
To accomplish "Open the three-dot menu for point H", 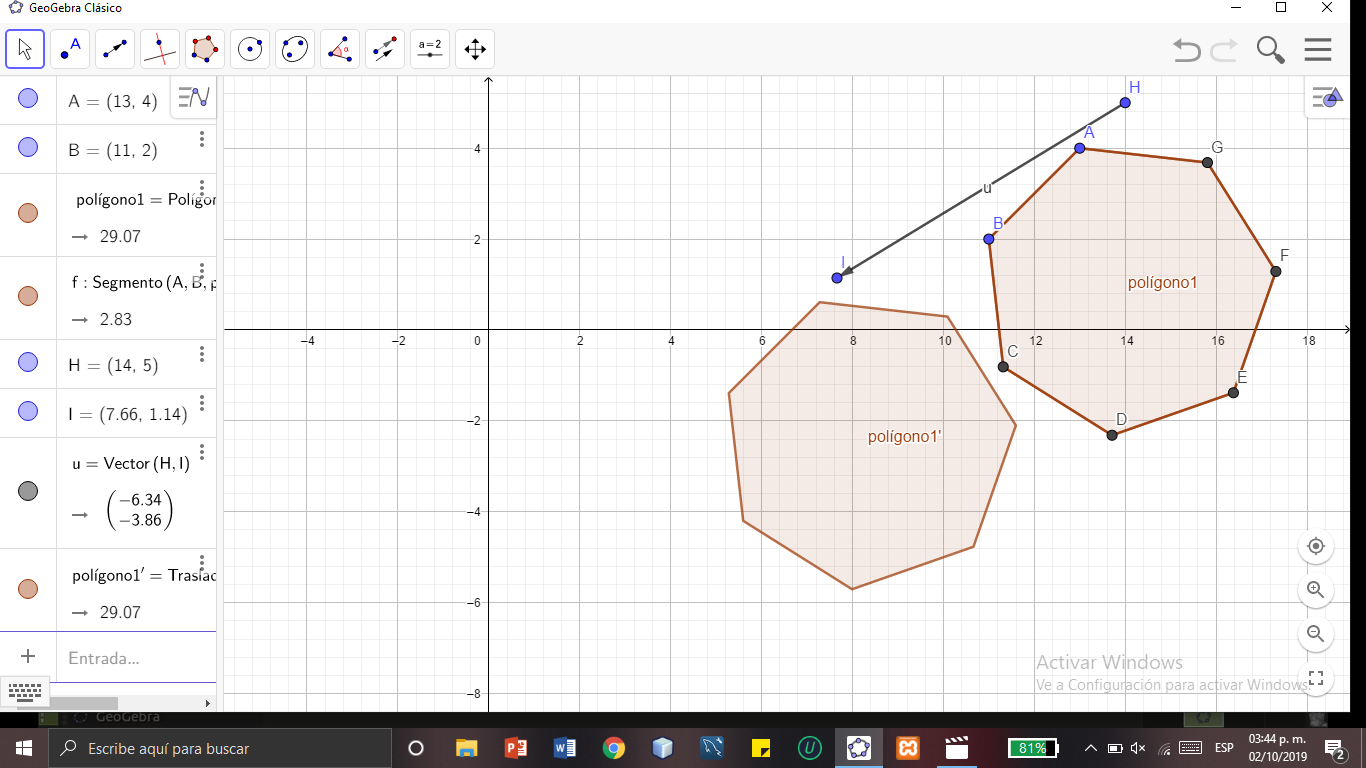I will pyautogui.click(x=203, y=353).
